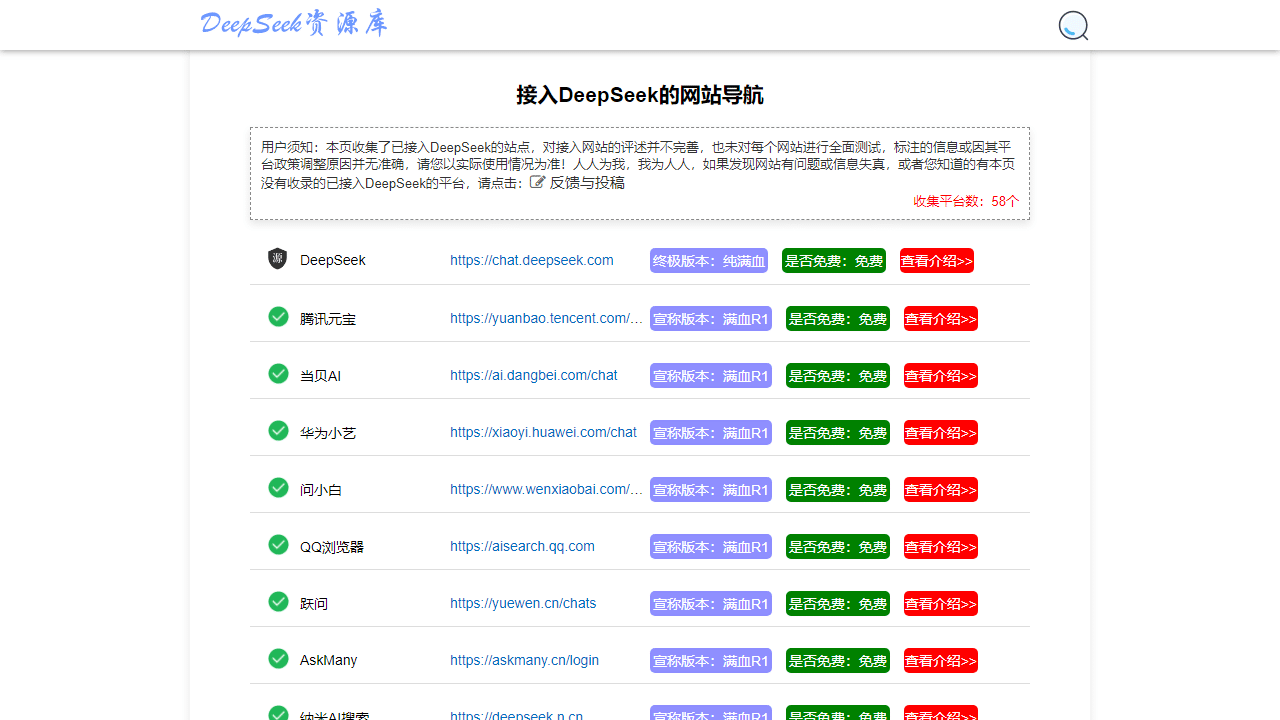Select the 问小白 platform name

coord(321,490)
